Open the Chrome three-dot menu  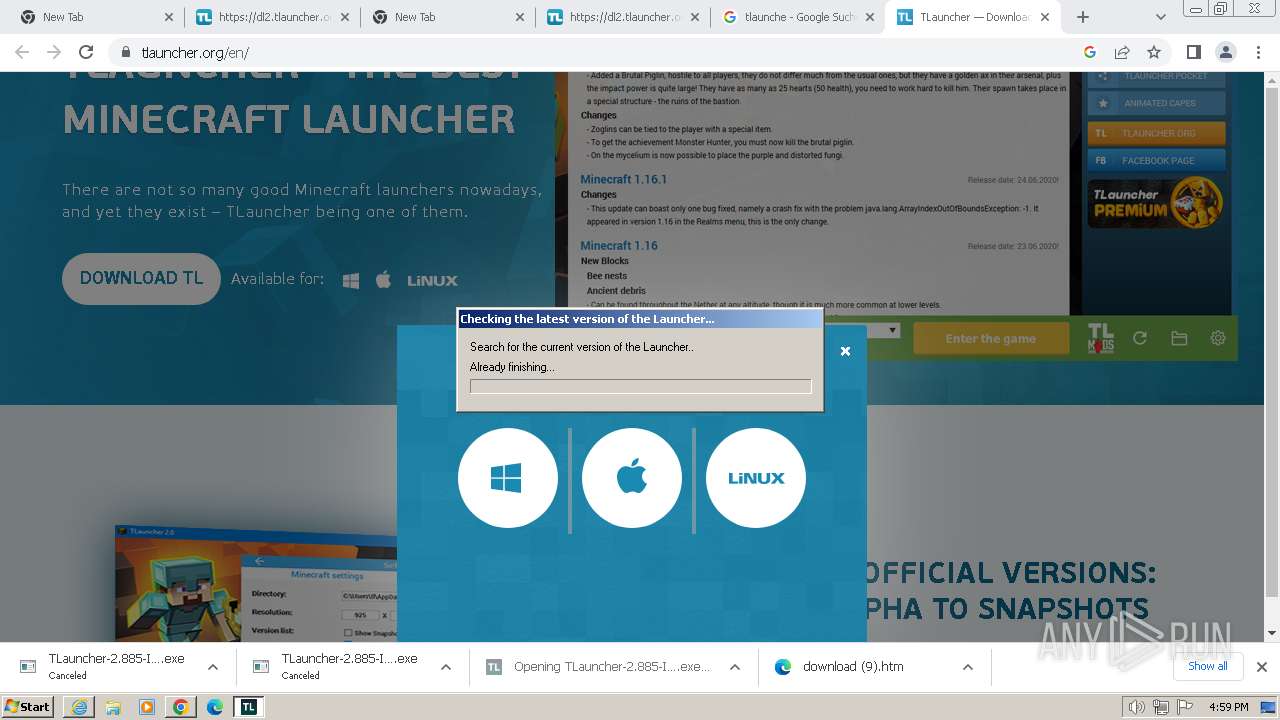[x=1258, y=53]
